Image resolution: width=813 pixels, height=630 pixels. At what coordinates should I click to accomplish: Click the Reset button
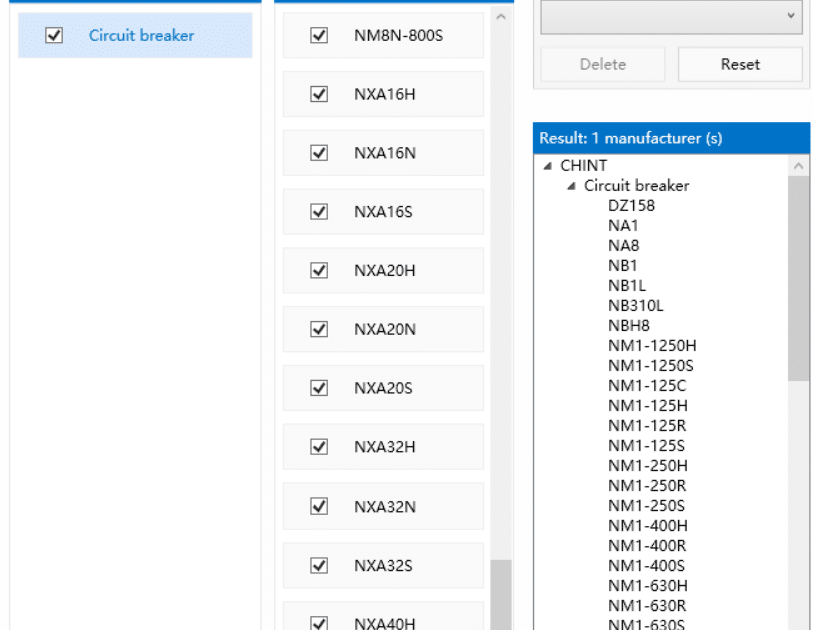[x=740, y=64]
